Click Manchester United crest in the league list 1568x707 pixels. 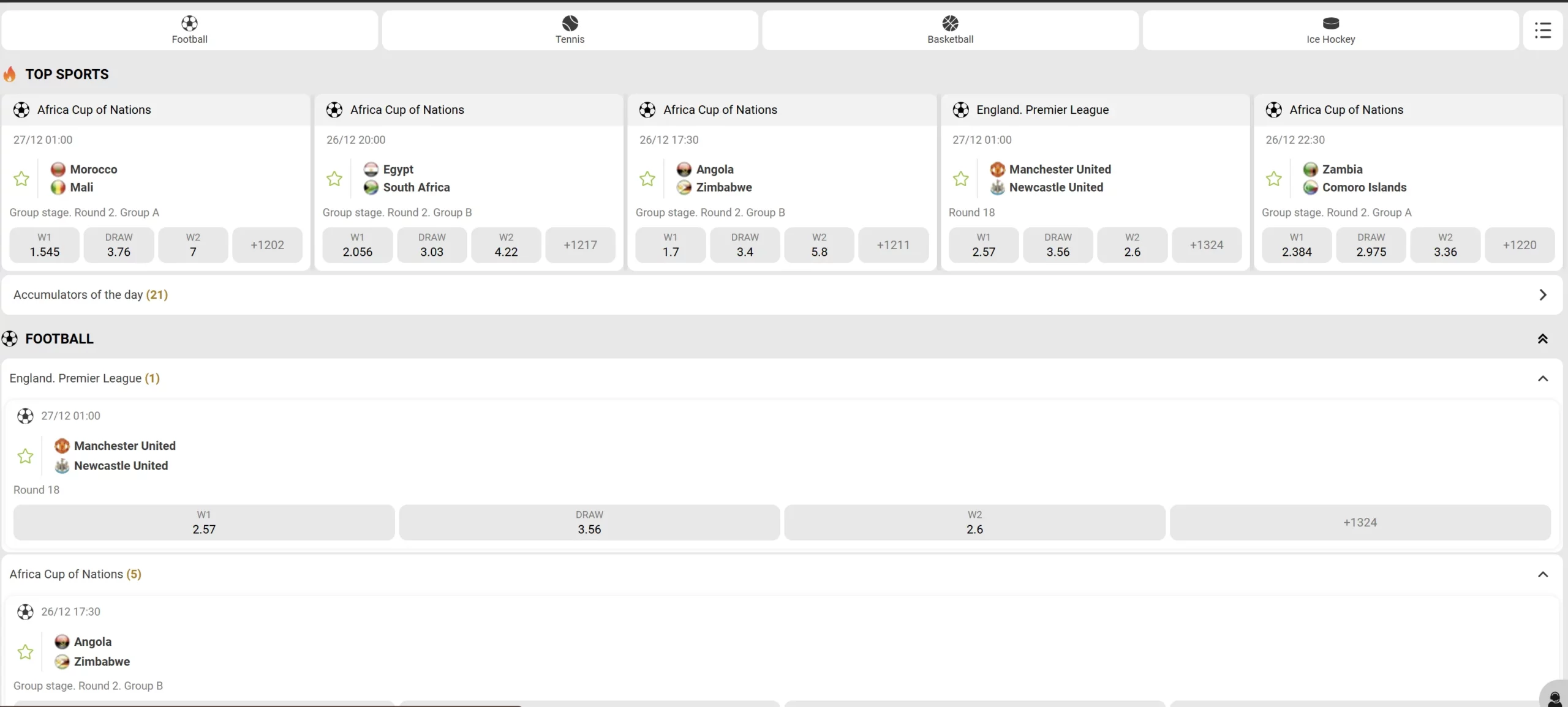click(x=62, y=446)
